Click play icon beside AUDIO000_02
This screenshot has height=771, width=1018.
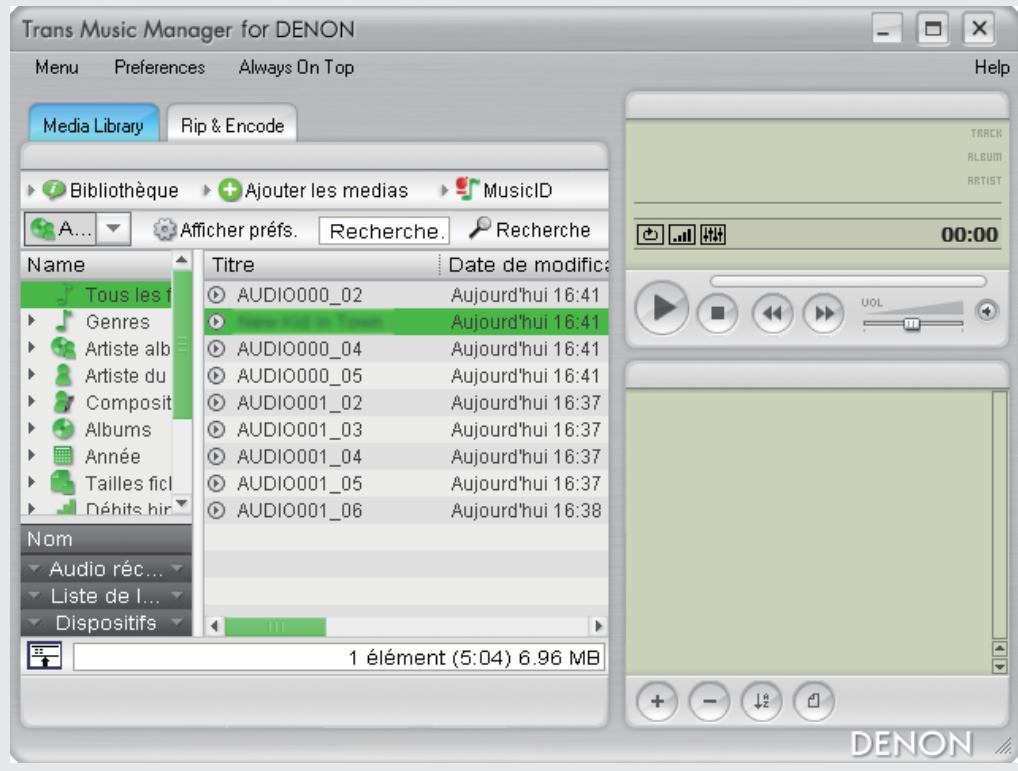coord(216,295)
